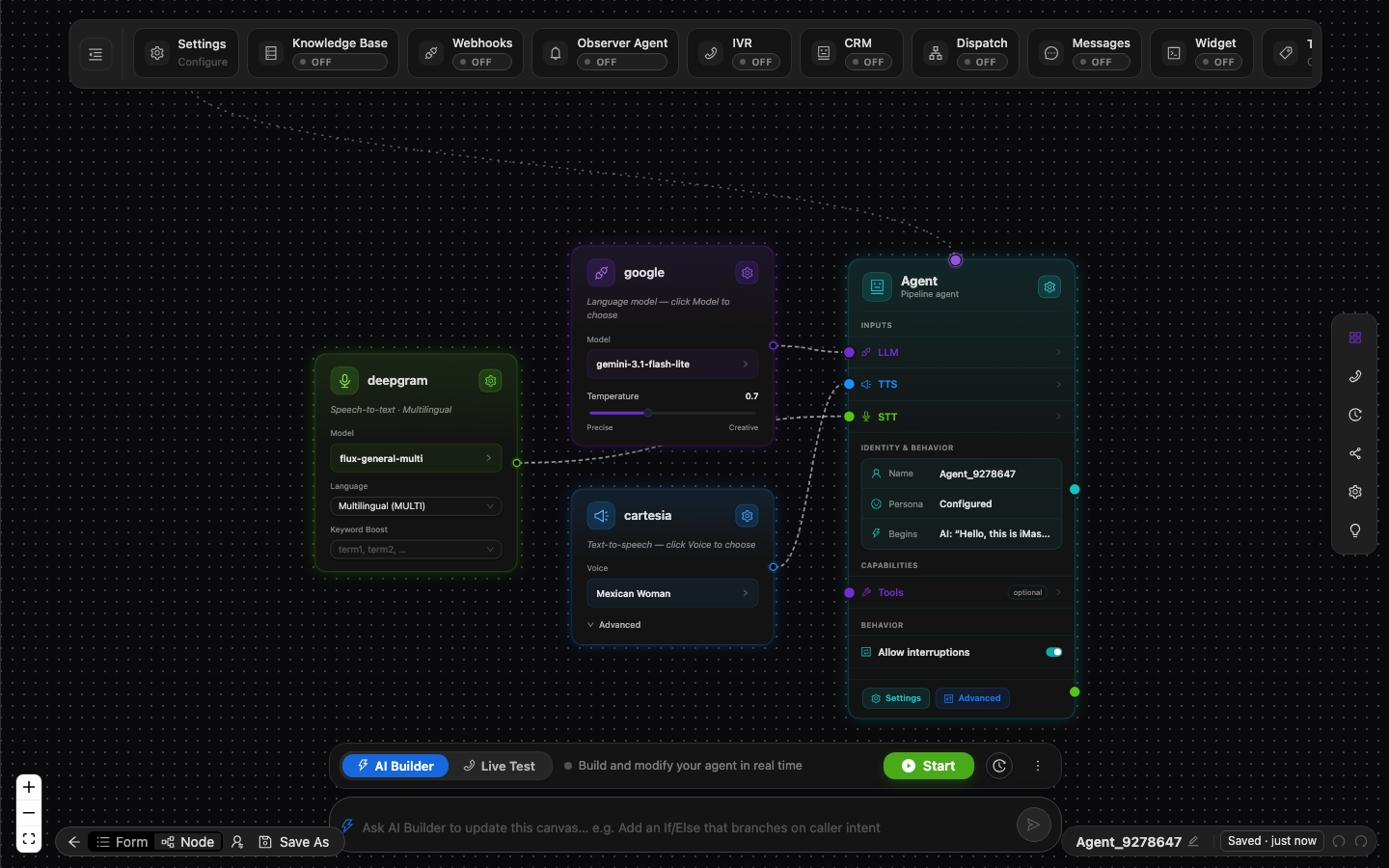Viewport: 1389px width, 868px height.
Task: Click the Observer Agent bell icon
Action: [x=556, y=54]
